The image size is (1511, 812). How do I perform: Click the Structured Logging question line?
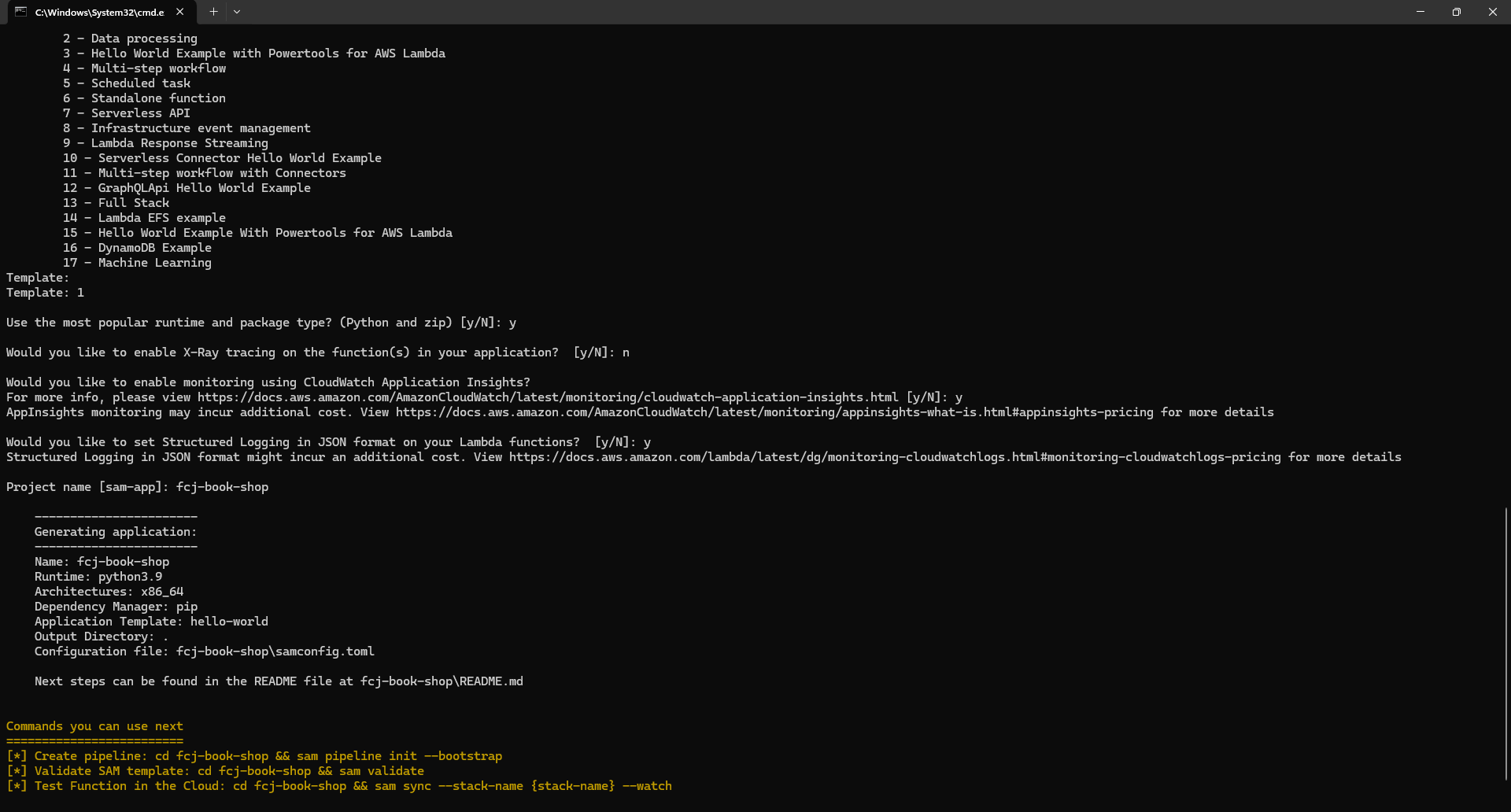pyautogui.click(x=328, y=442)
